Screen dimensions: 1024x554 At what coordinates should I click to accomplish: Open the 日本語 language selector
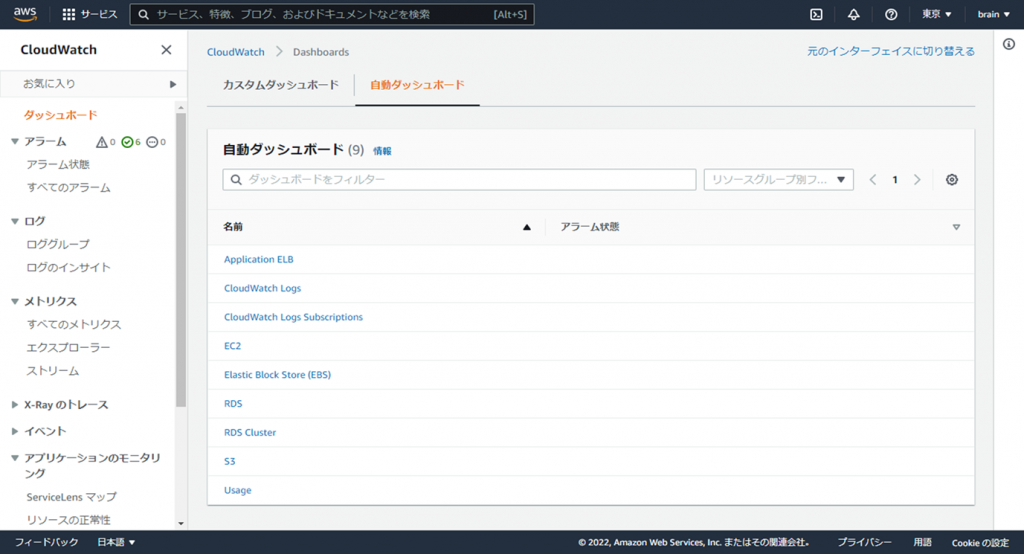[x=116, y=542]
